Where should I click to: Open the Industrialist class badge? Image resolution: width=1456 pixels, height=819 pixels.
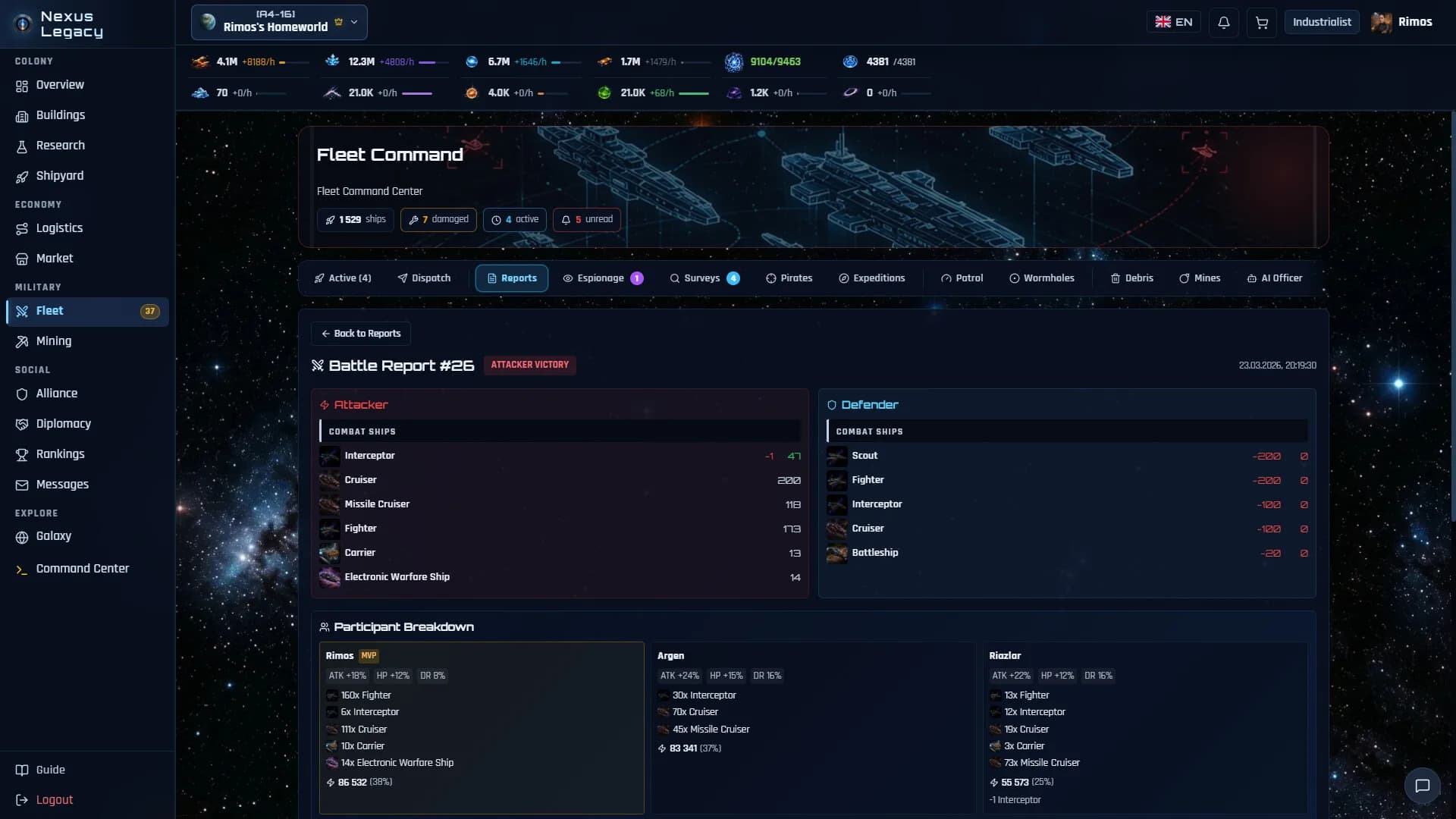click(x=1321, y=22)
